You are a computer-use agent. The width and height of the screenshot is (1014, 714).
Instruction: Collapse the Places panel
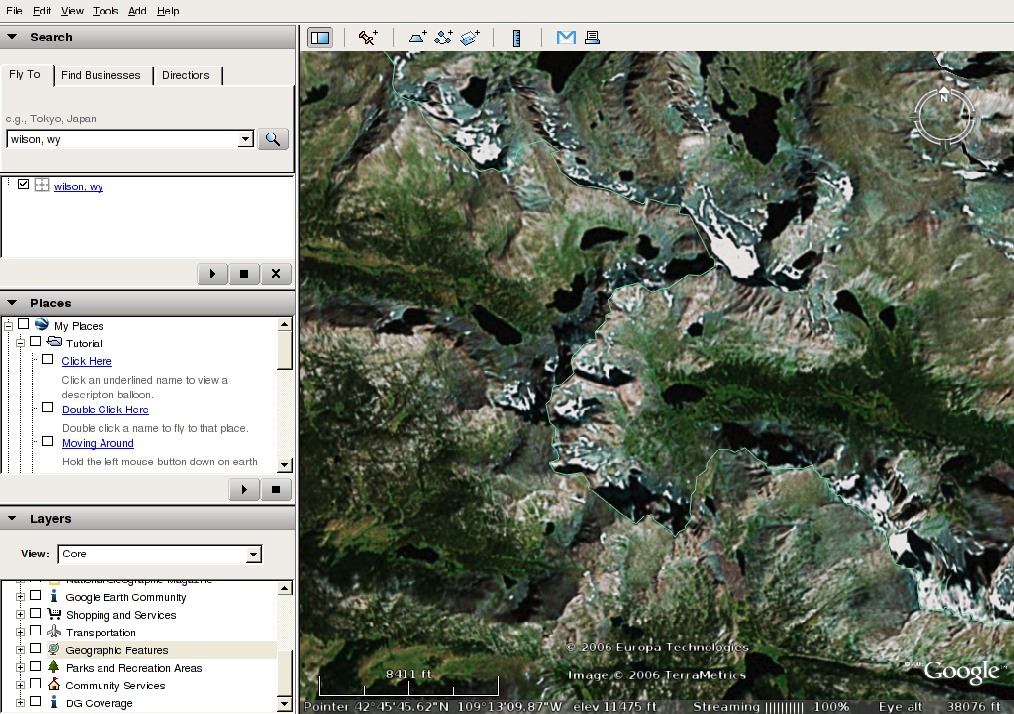click(x=12, y=303)
